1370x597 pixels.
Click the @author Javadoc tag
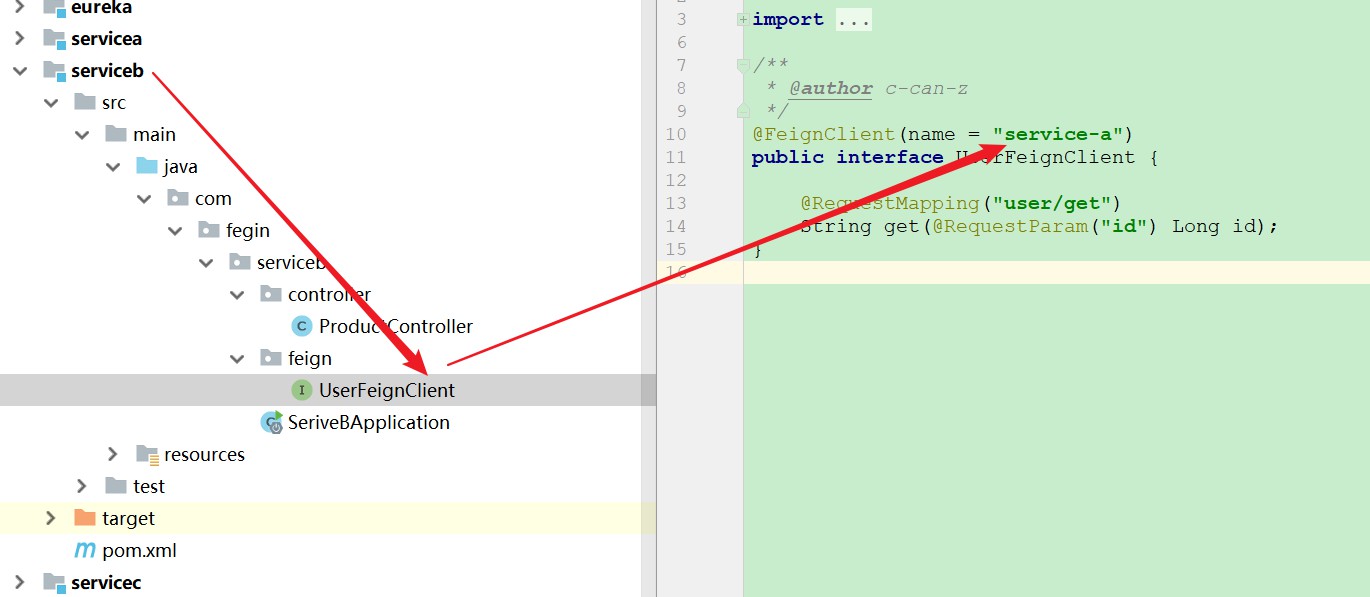(830, 88)
